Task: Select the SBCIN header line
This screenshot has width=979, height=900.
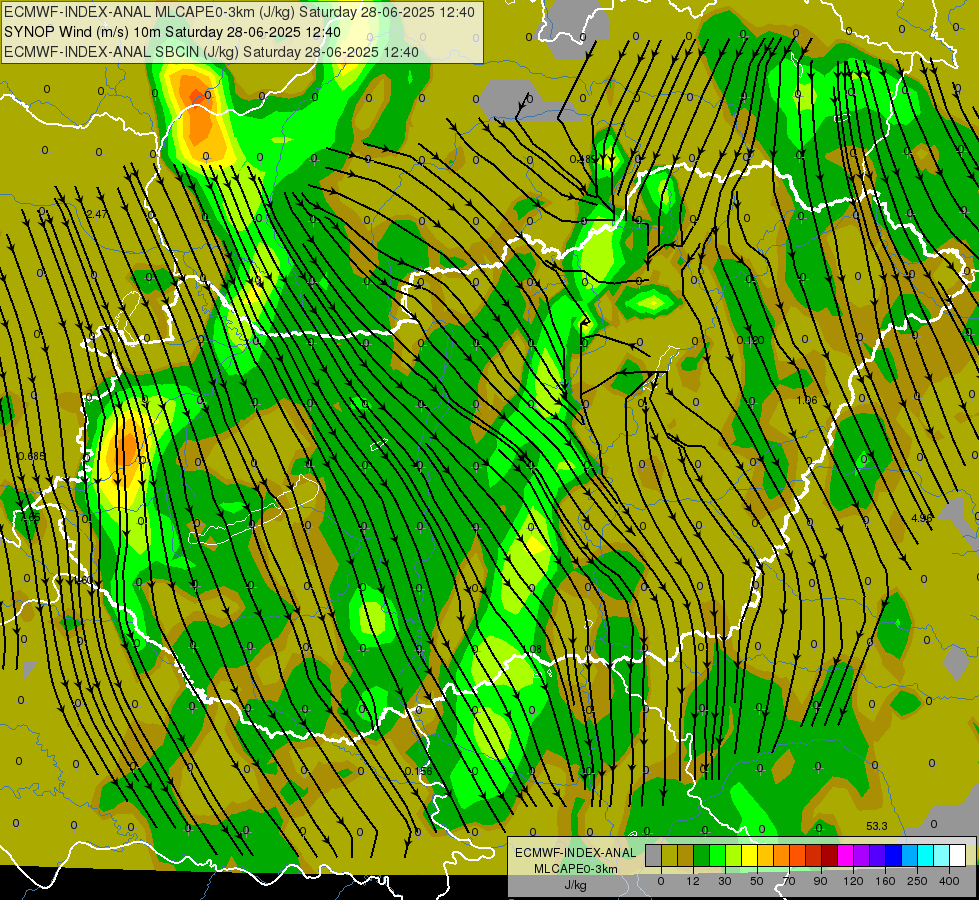Action: (211, 52)
